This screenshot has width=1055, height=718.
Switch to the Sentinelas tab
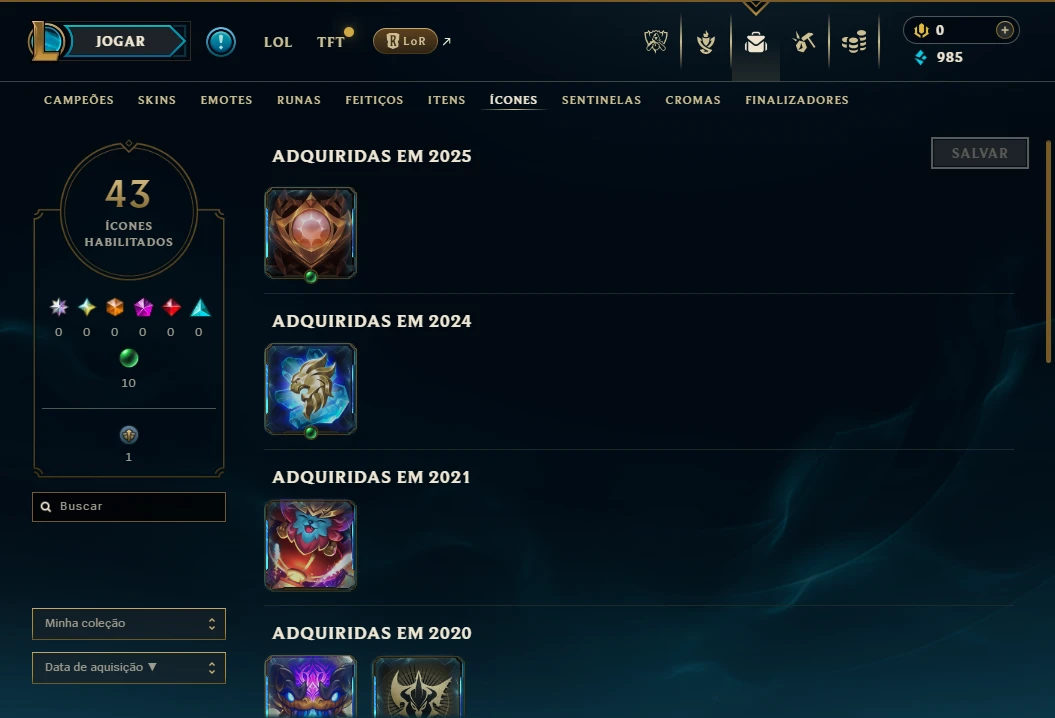(602, 100)
